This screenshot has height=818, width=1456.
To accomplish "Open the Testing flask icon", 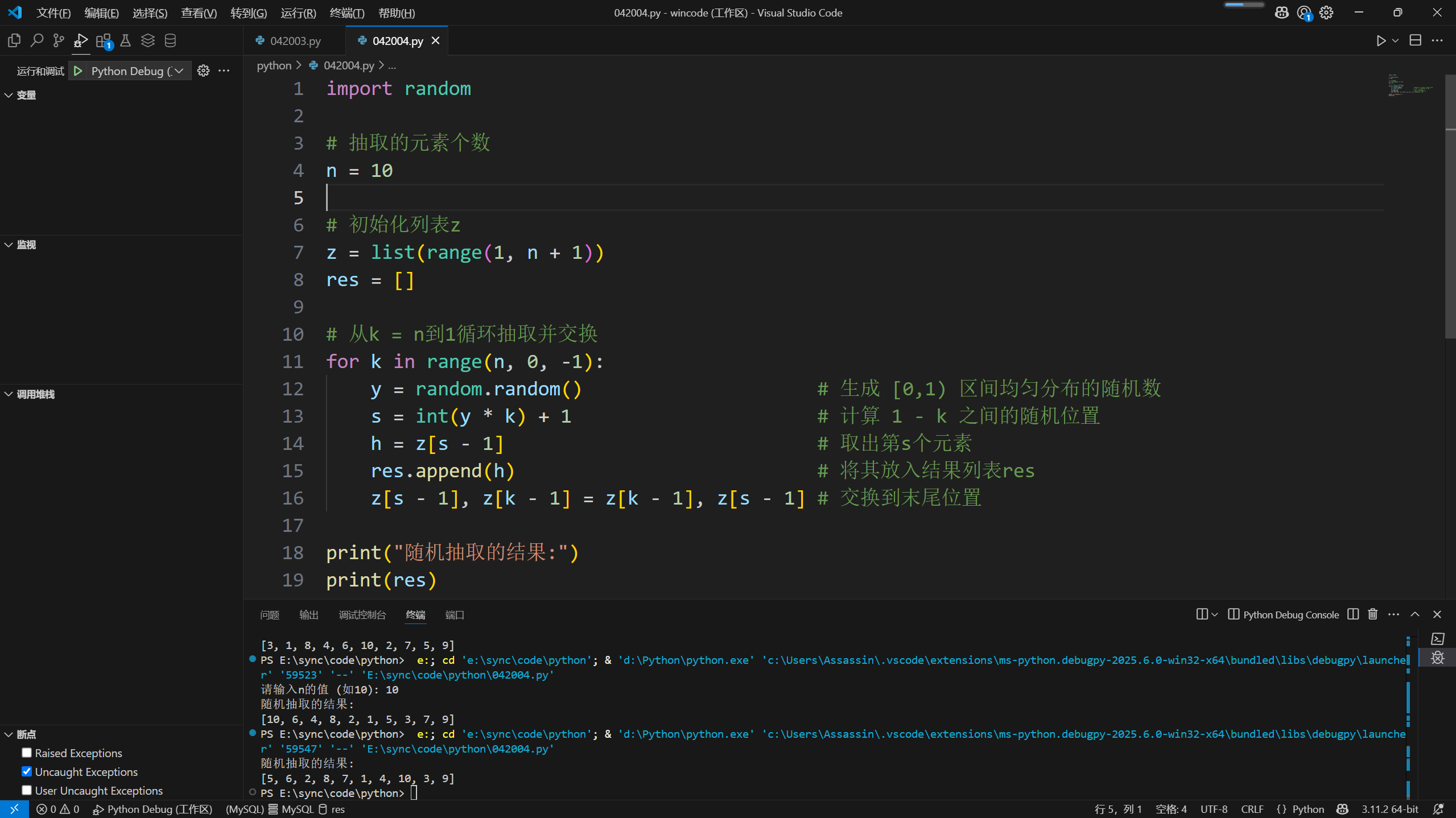I will (126, 40).
